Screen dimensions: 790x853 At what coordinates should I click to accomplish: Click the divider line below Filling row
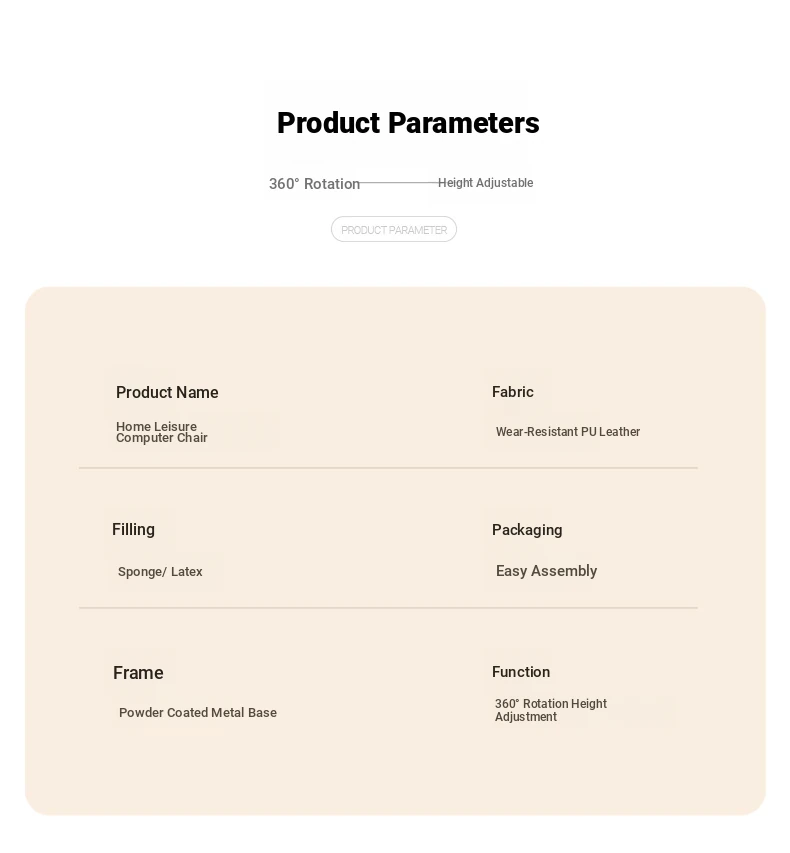(388, 608)
